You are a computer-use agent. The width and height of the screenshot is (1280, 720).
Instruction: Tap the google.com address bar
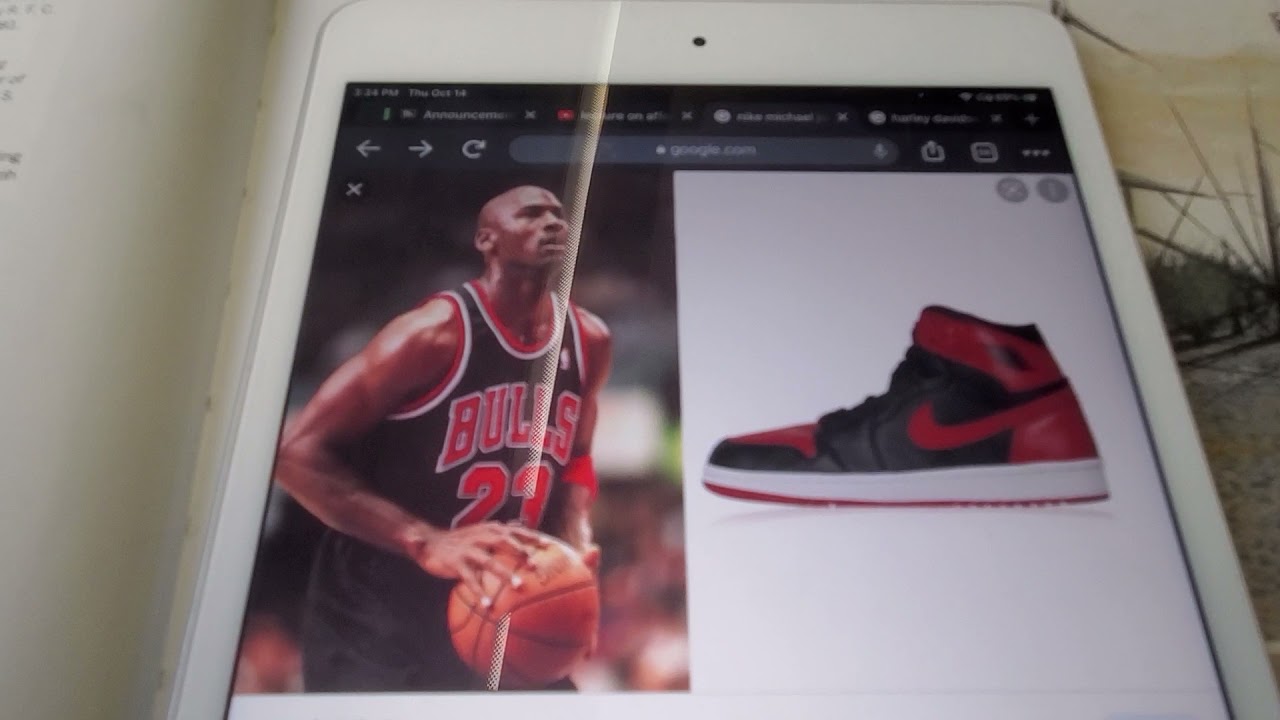point(705,150)
